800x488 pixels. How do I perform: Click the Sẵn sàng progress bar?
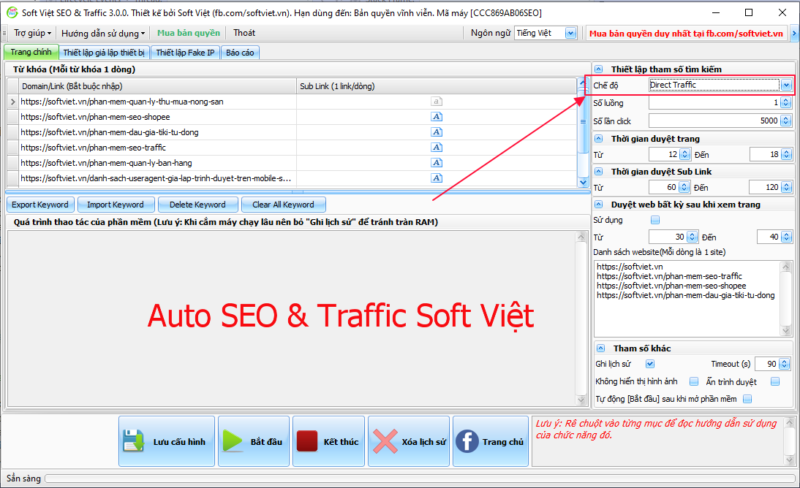click(x=419, y=479)
